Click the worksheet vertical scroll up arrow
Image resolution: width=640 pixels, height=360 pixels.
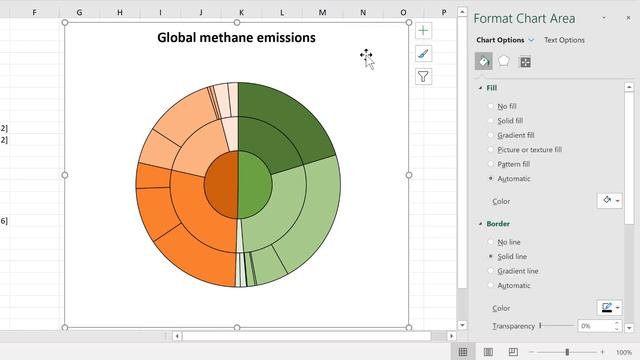coord(462,12)
